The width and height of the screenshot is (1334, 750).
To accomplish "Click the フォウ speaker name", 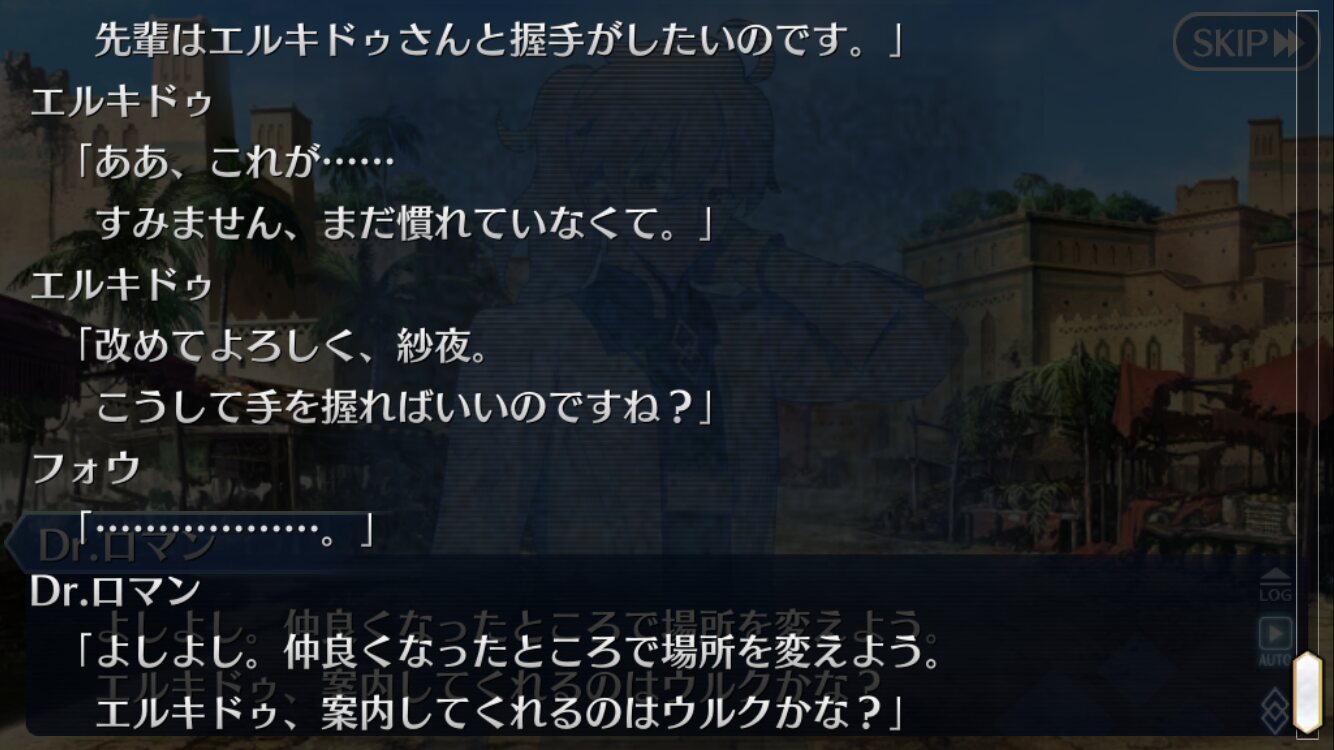I will (85, 468).
